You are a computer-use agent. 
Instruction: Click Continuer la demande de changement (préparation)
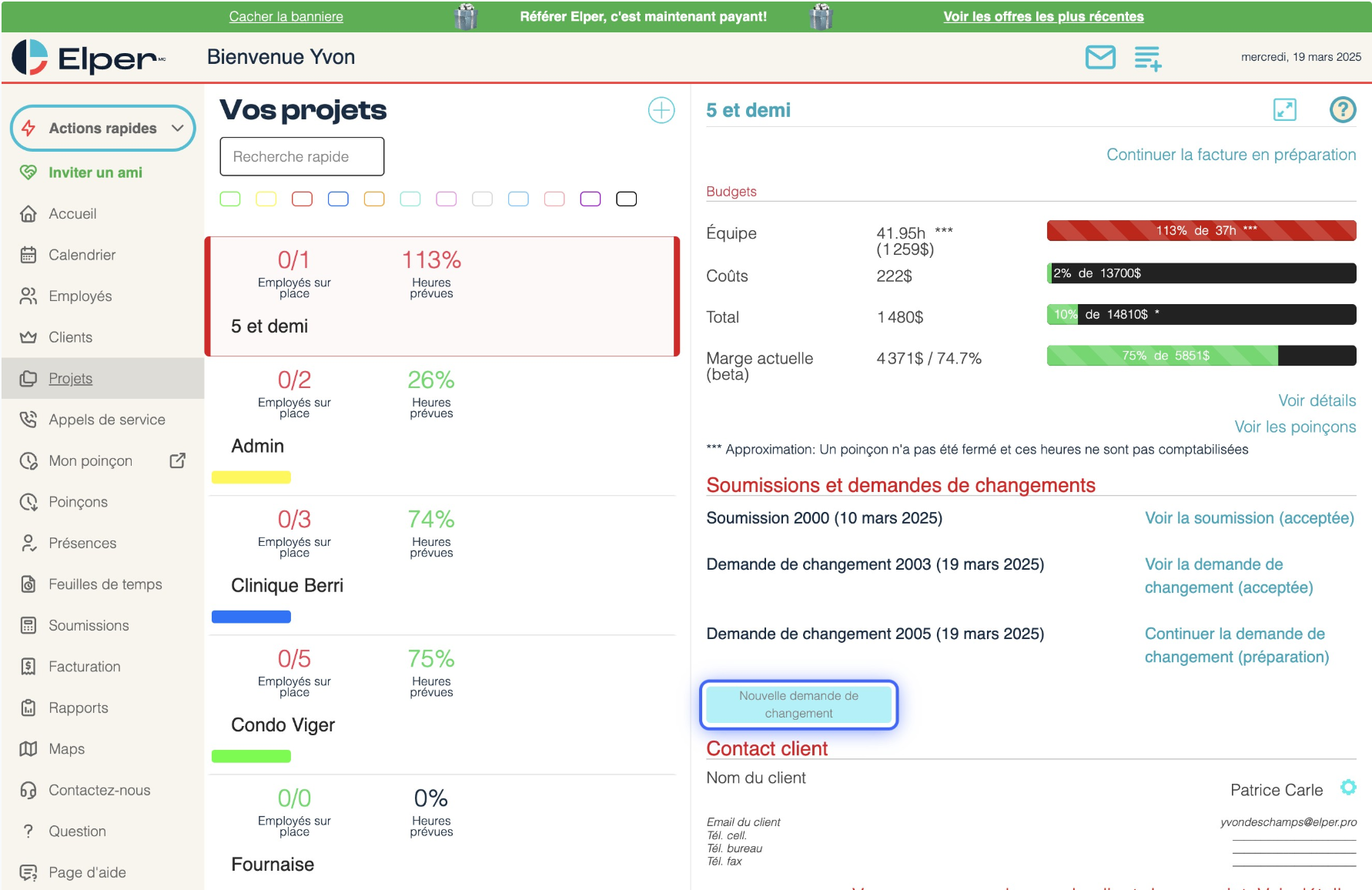tap(1236, 645)
